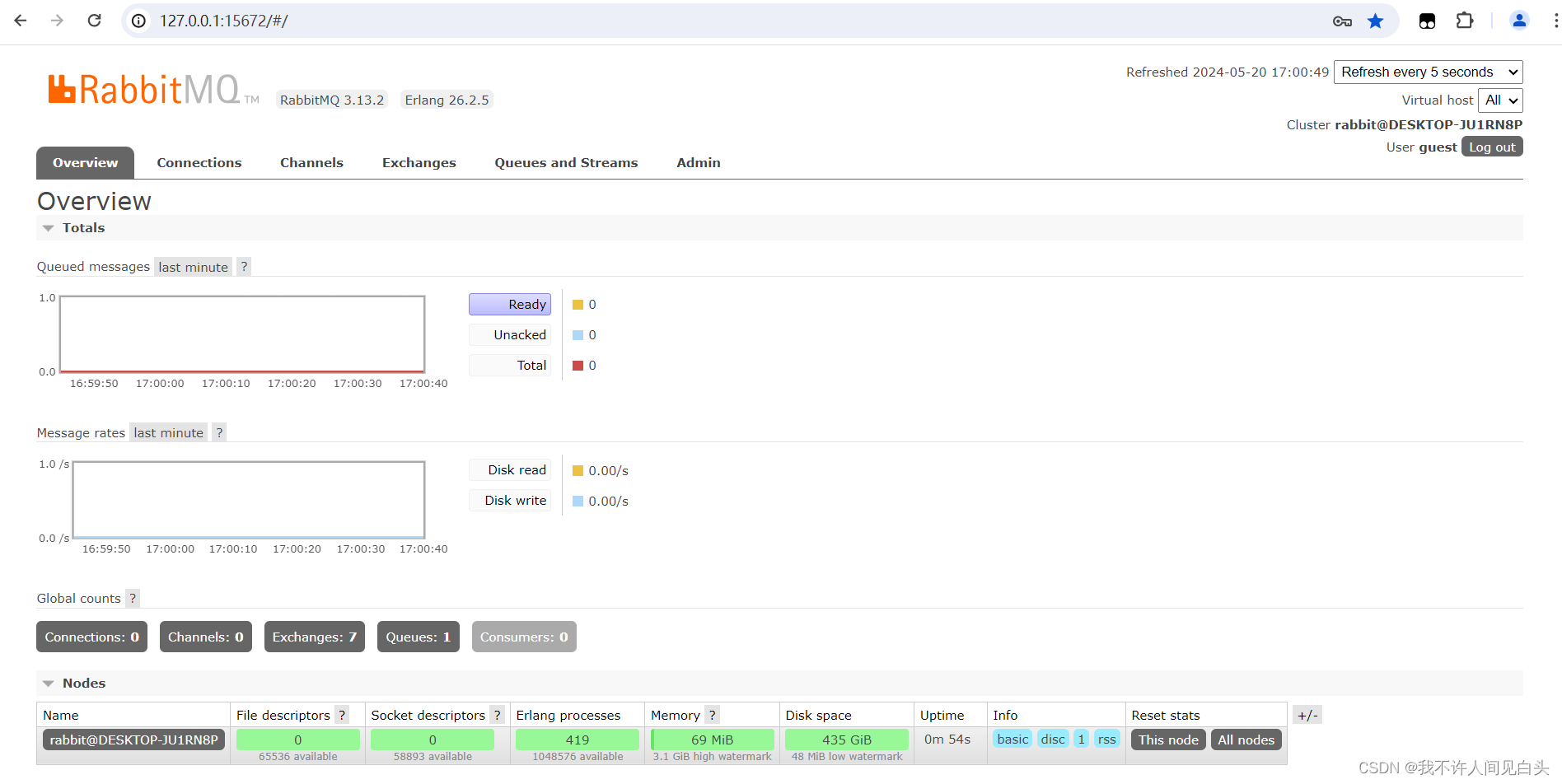Toggle the Disk write legend entry
The width and height of the screenshot is (1562, 784).
pos(510,501)
